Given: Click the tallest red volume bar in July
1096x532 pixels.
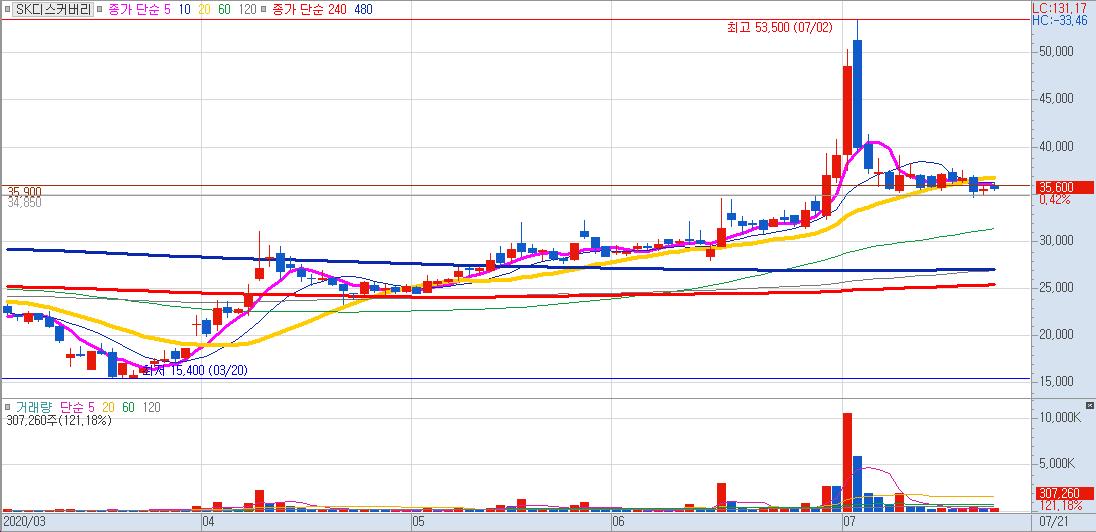Looking at the screenshot, I should tap(847, 462).
